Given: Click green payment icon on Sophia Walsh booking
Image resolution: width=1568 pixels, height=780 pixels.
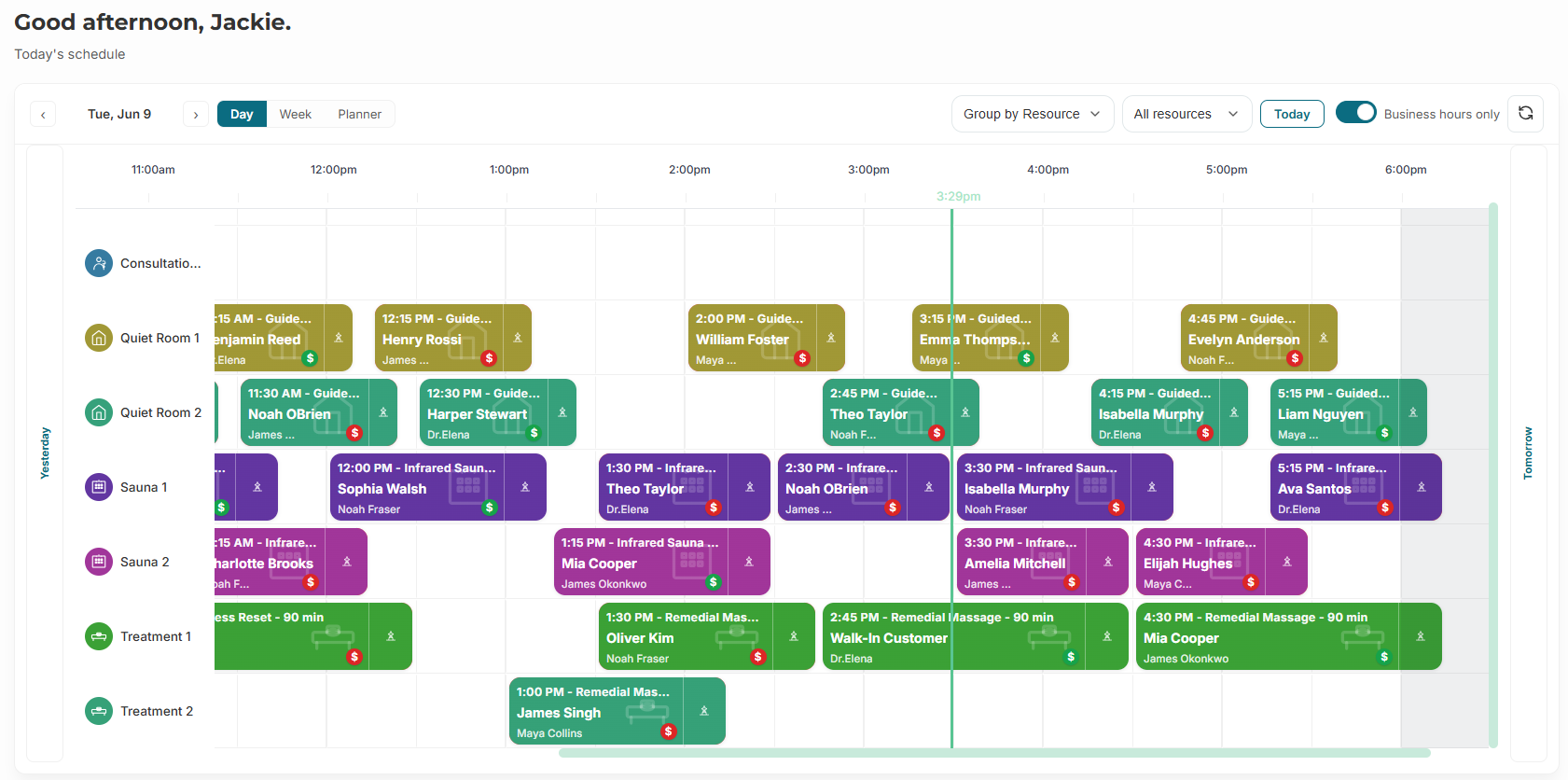Looking at the screenshot, I should (489, 508).
